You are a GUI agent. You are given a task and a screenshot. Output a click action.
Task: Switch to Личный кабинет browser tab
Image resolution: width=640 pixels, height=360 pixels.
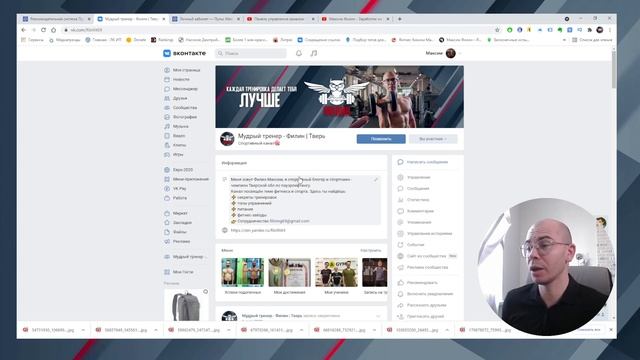tap(206, 19)
